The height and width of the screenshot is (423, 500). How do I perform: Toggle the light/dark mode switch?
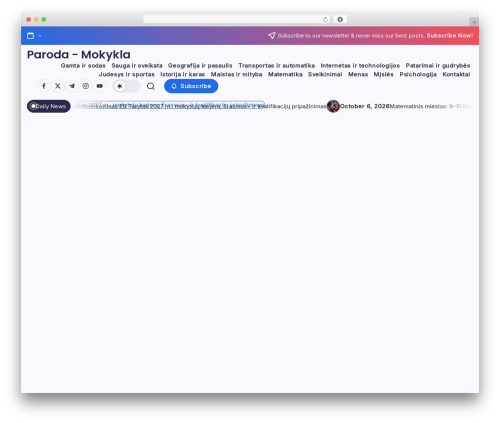tap(127, 86)
